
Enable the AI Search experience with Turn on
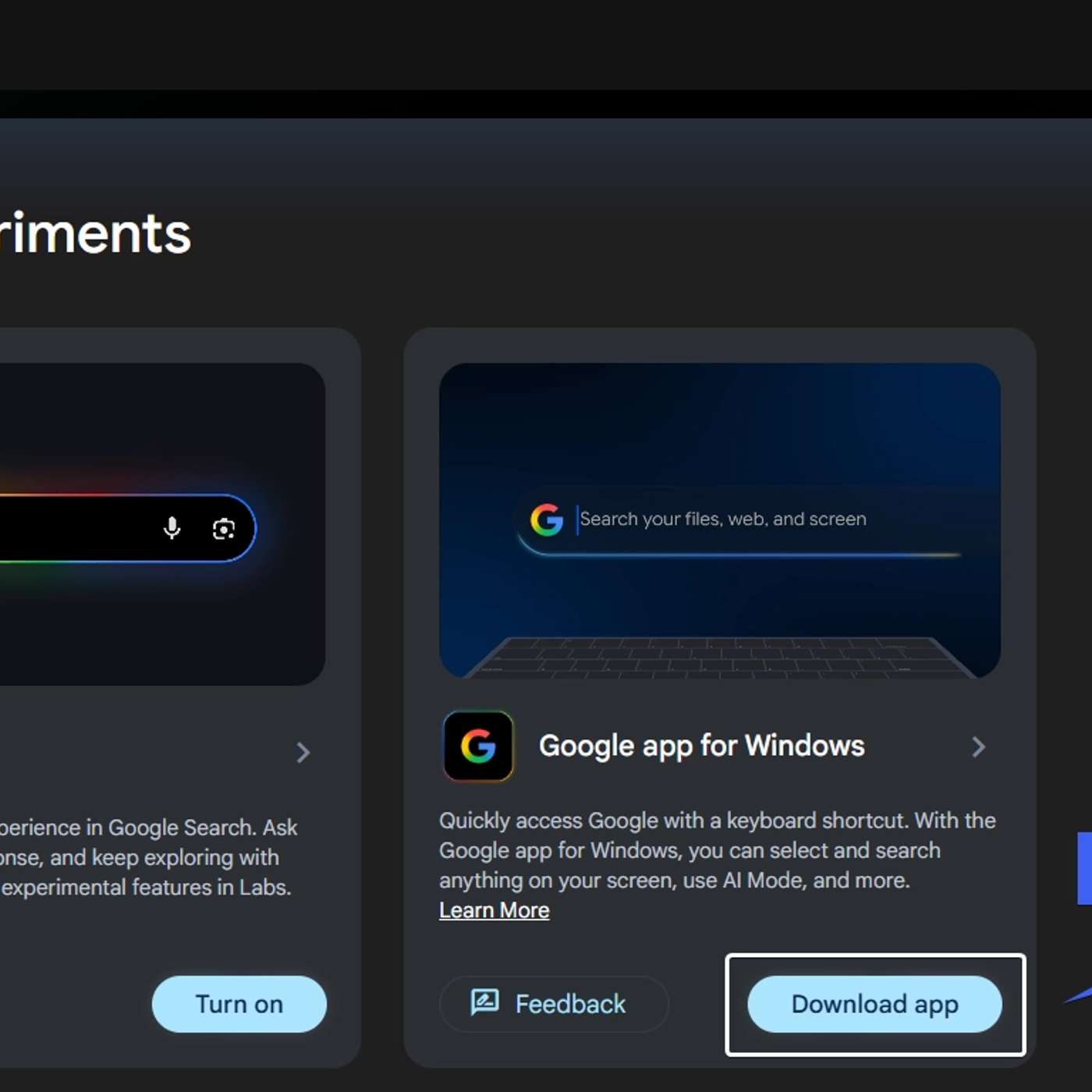coord(239,1004)
